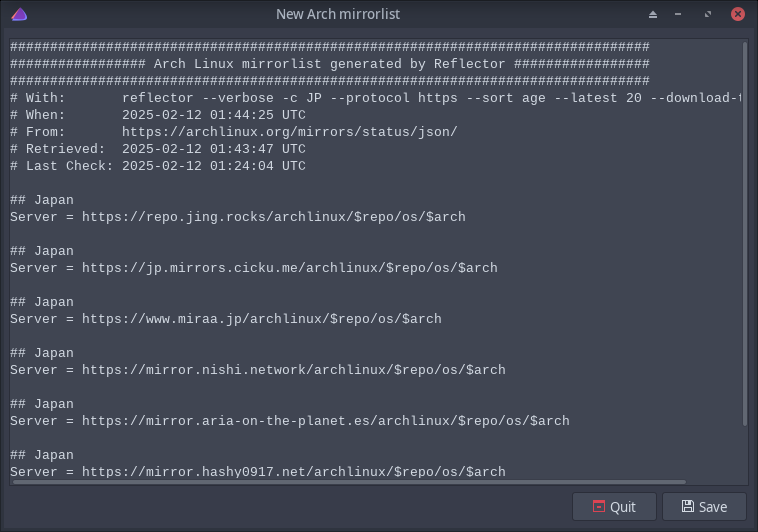
Task: Click the www.miraa.jp server entry
Action: pyautogui.click(x=225, y=319)
